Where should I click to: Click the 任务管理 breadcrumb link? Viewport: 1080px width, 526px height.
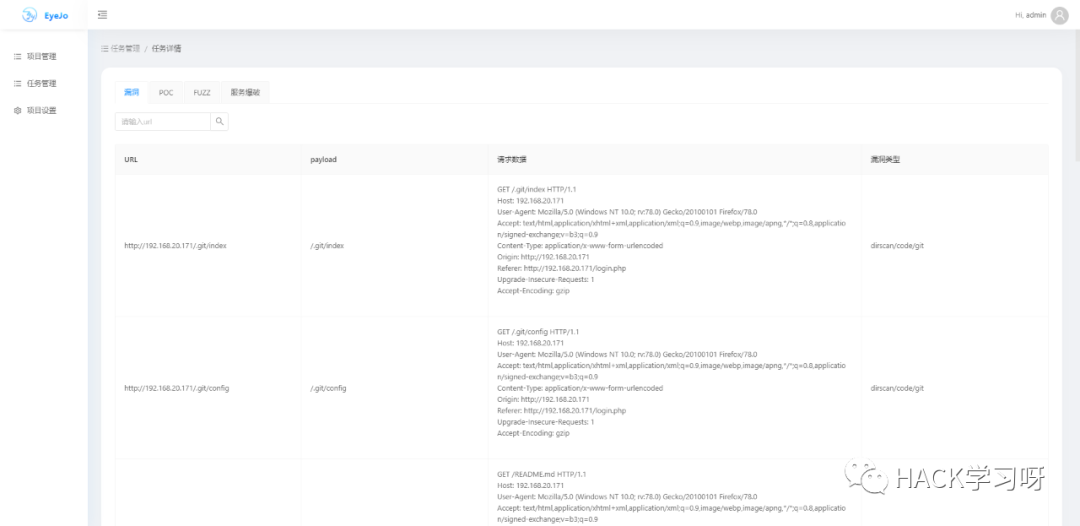pyautogui.click(x=121, y=48)
